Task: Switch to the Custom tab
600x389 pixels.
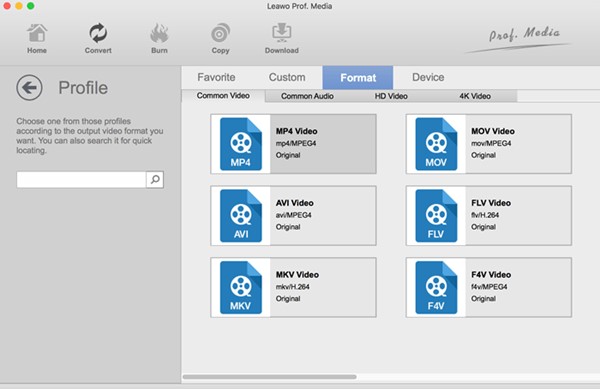Action: point(287,77)
